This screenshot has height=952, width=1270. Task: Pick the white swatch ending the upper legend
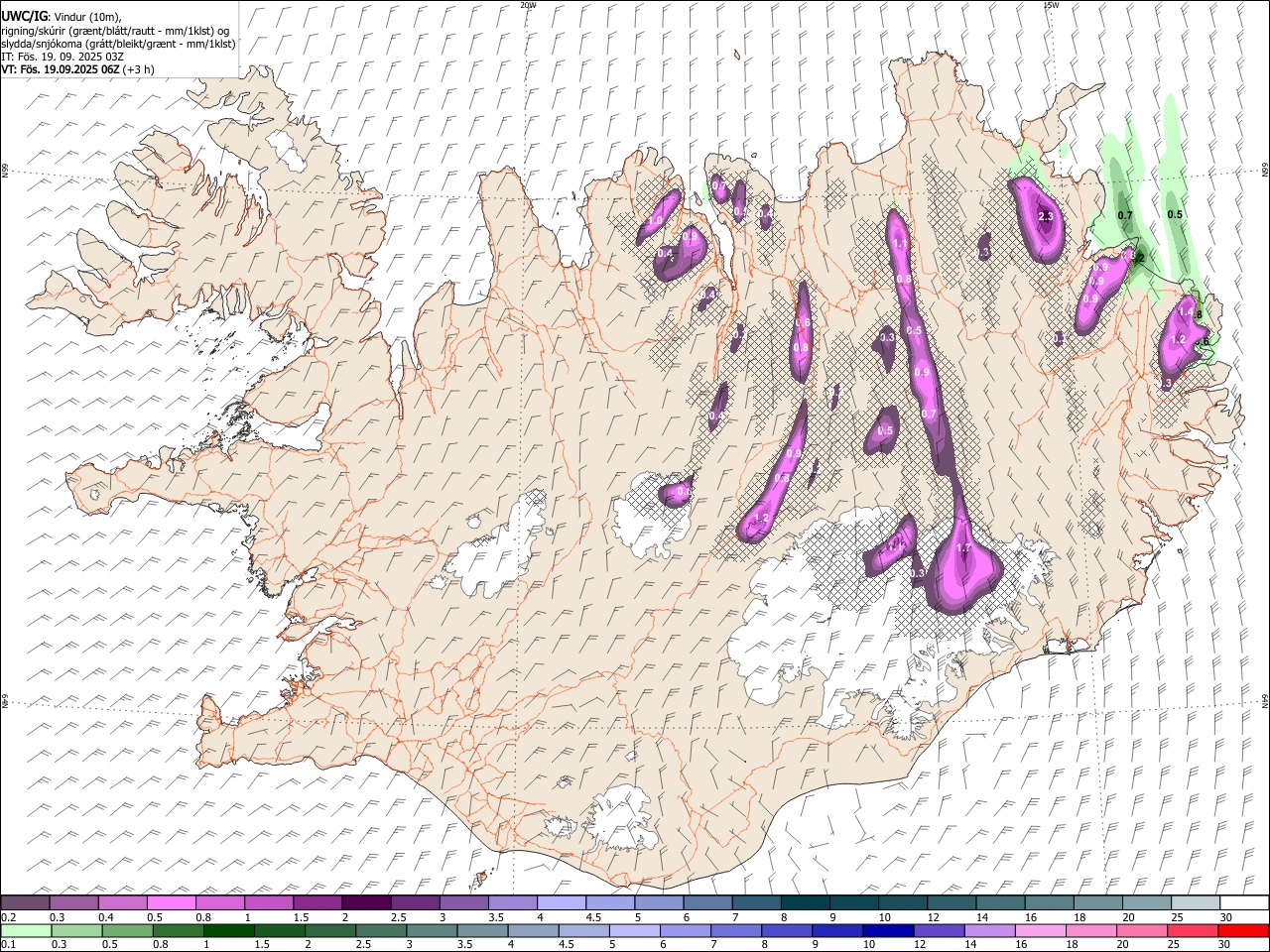[x=1244, y=903]
